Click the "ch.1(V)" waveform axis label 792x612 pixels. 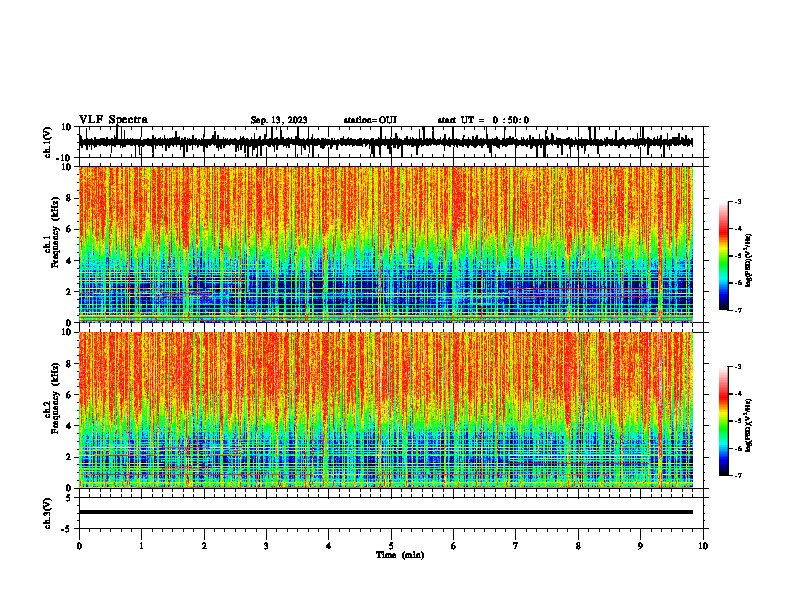[x=48, y=142]
